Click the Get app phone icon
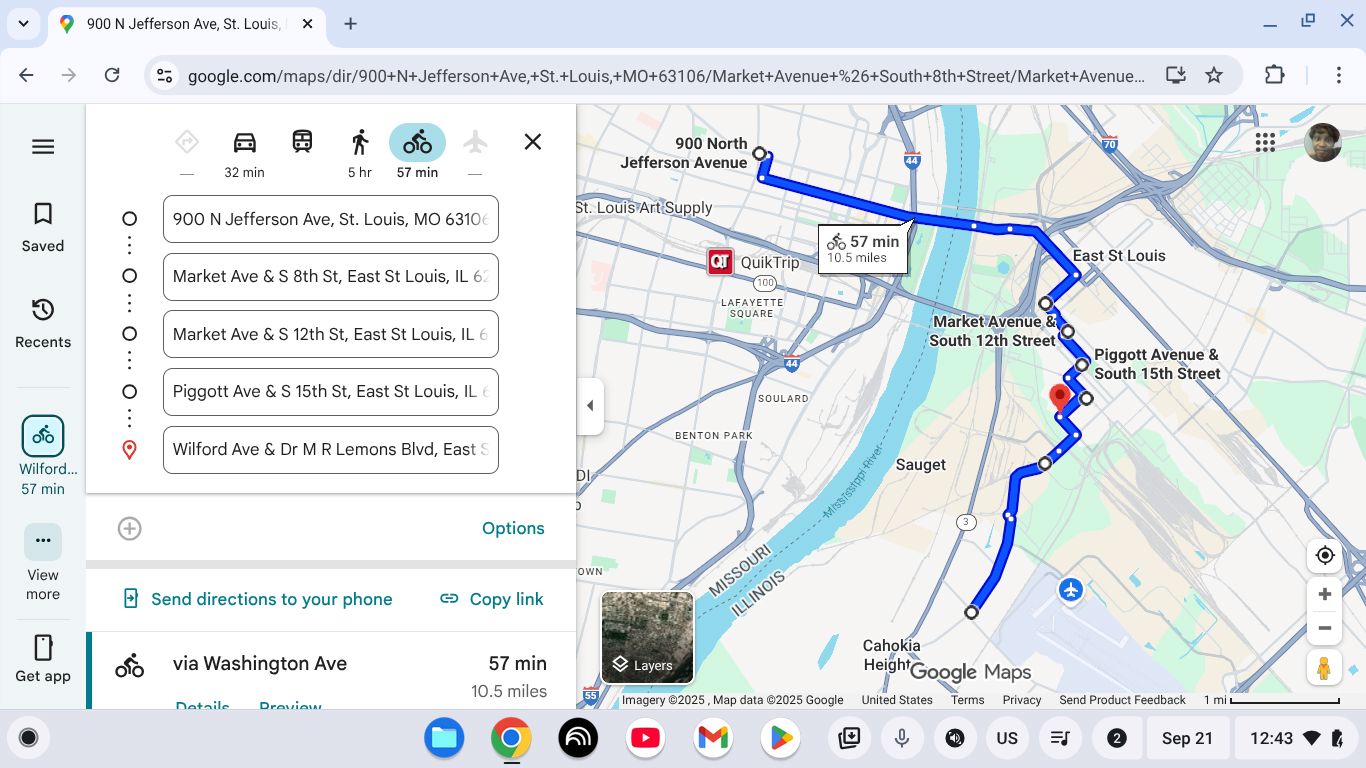The image size is (1366, 768). [x=43, y=648]
